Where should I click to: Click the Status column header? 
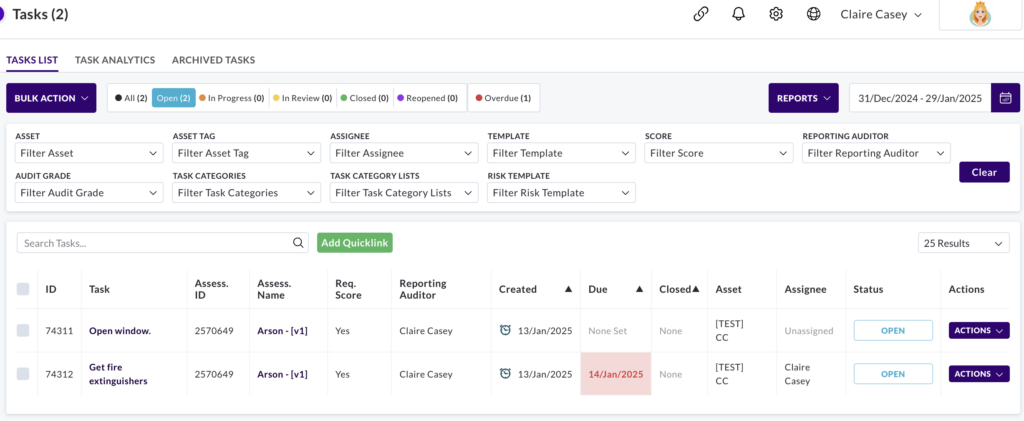(x=868, y=289)
